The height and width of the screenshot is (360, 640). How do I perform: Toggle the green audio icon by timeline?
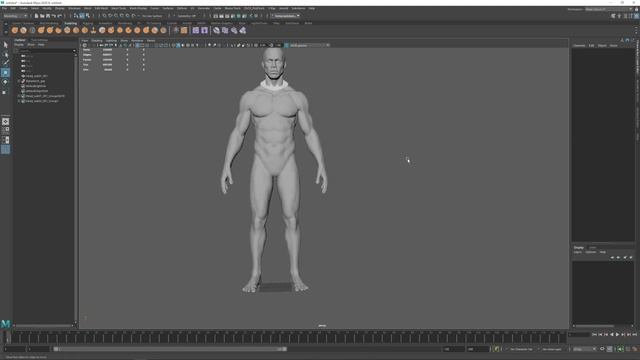pyautogui.click(x=620, y=349)
